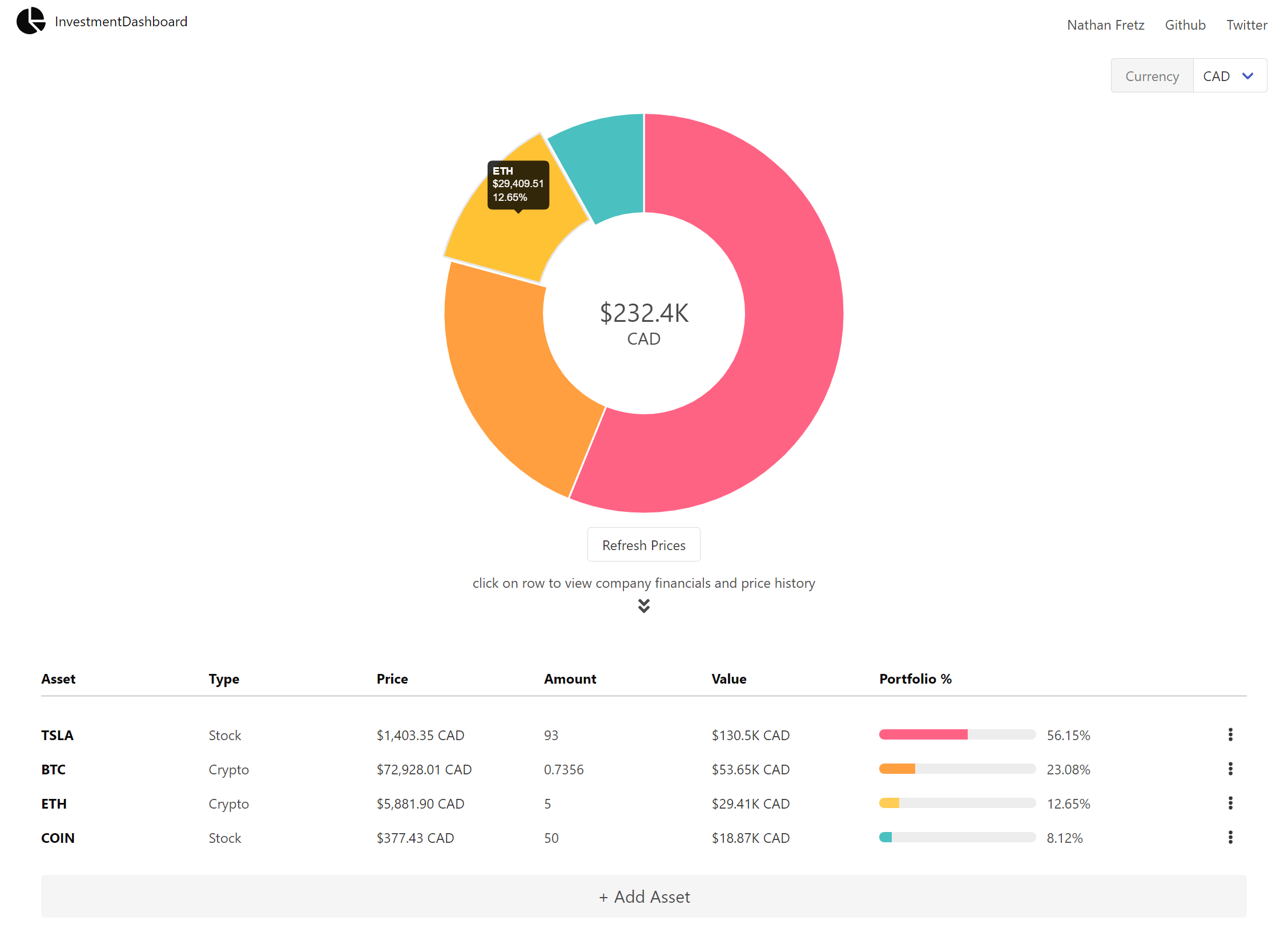Open the kebab menu for TSLA row
This screenshot has width=1288, height=937.
point(1230,735)
